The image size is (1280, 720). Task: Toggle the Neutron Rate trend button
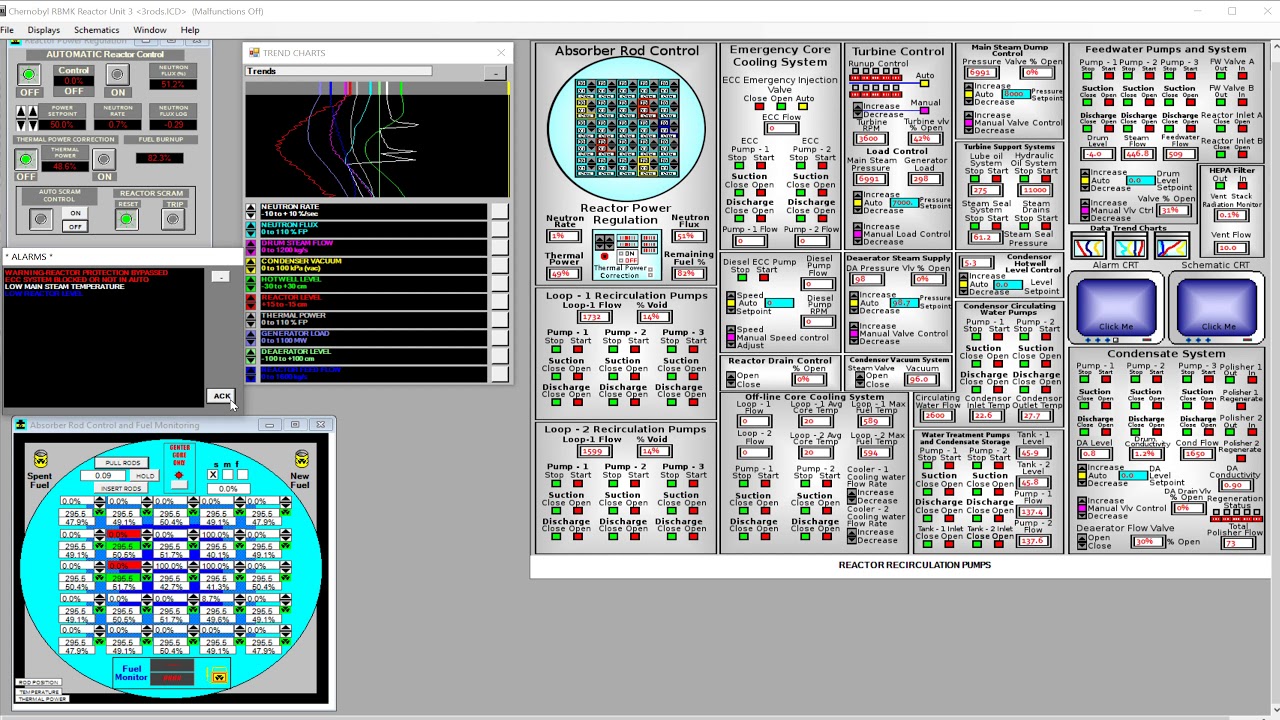(499, 212)
